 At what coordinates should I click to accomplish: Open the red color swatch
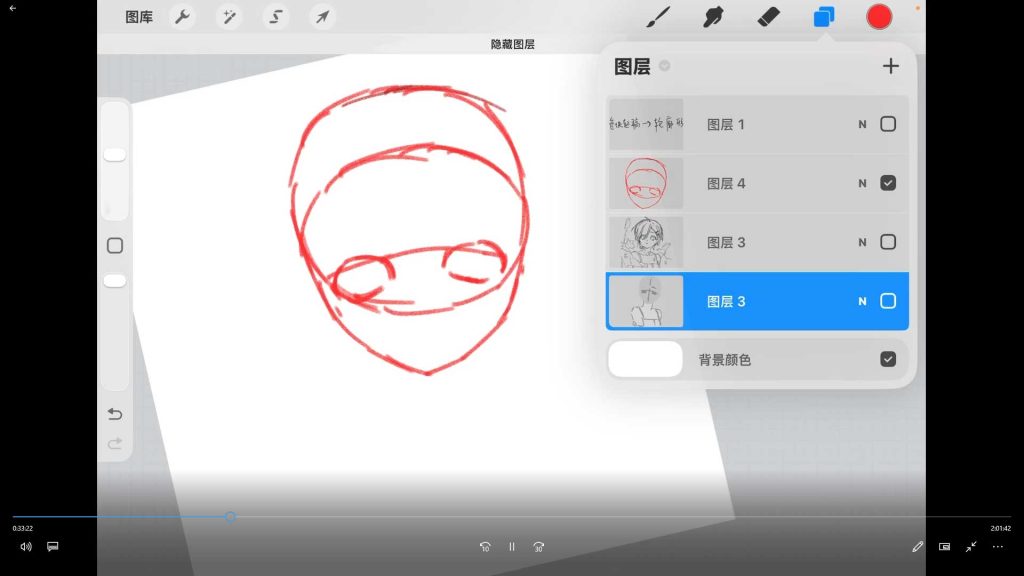[x=879, y=17]
